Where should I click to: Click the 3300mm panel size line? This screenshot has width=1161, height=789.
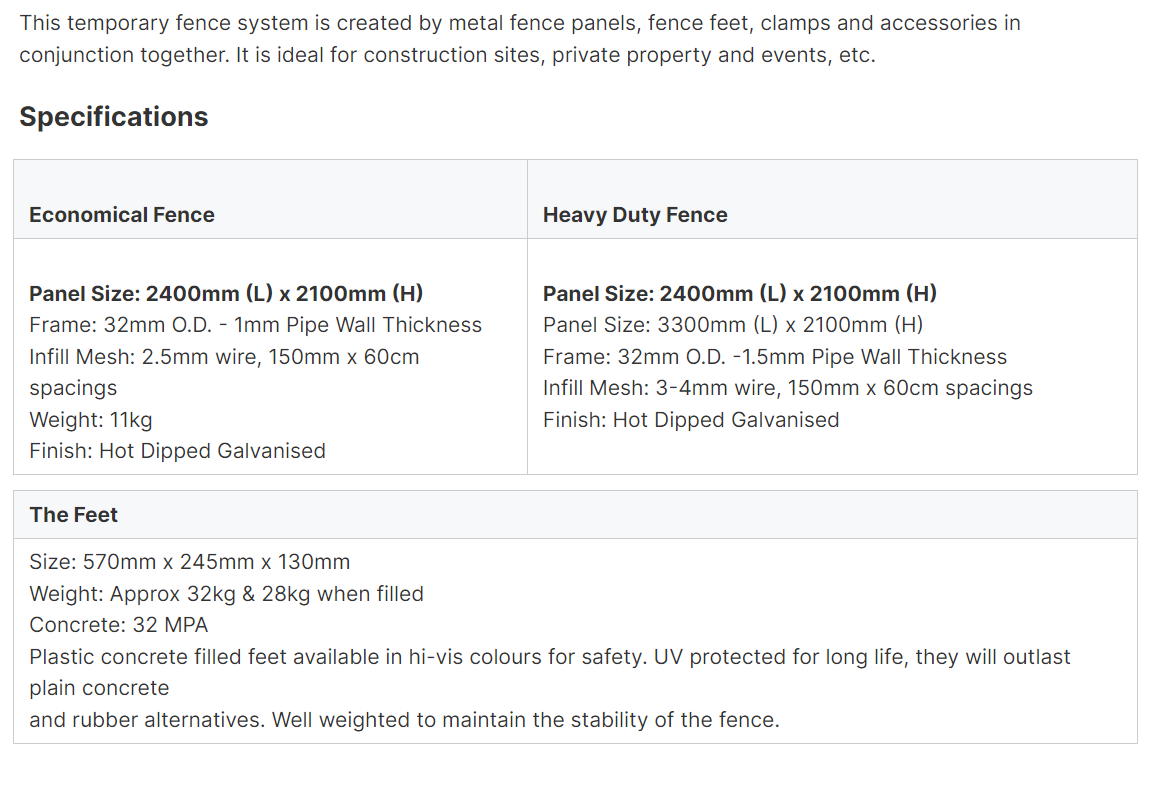[x=733, y=325]
